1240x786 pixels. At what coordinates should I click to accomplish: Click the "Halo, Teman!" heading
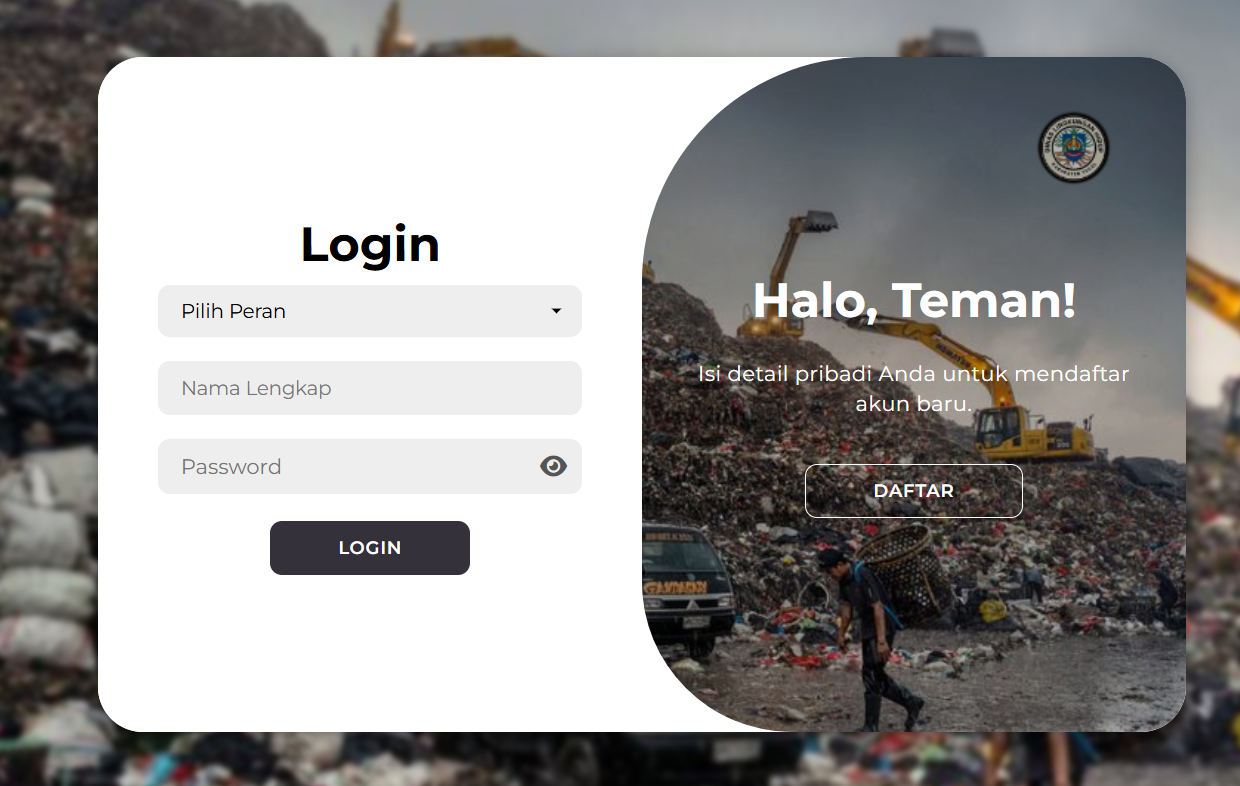[914, 300]
